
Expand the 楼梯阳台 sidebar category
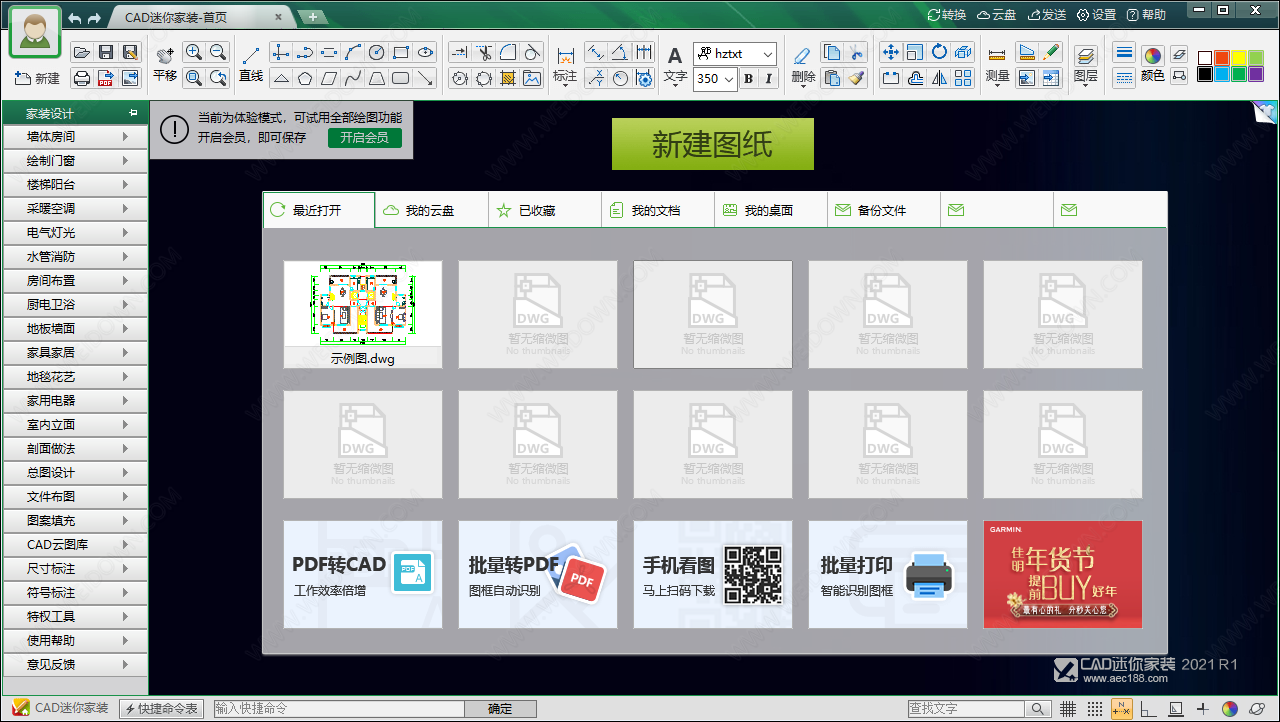click(x=75, y=184)
